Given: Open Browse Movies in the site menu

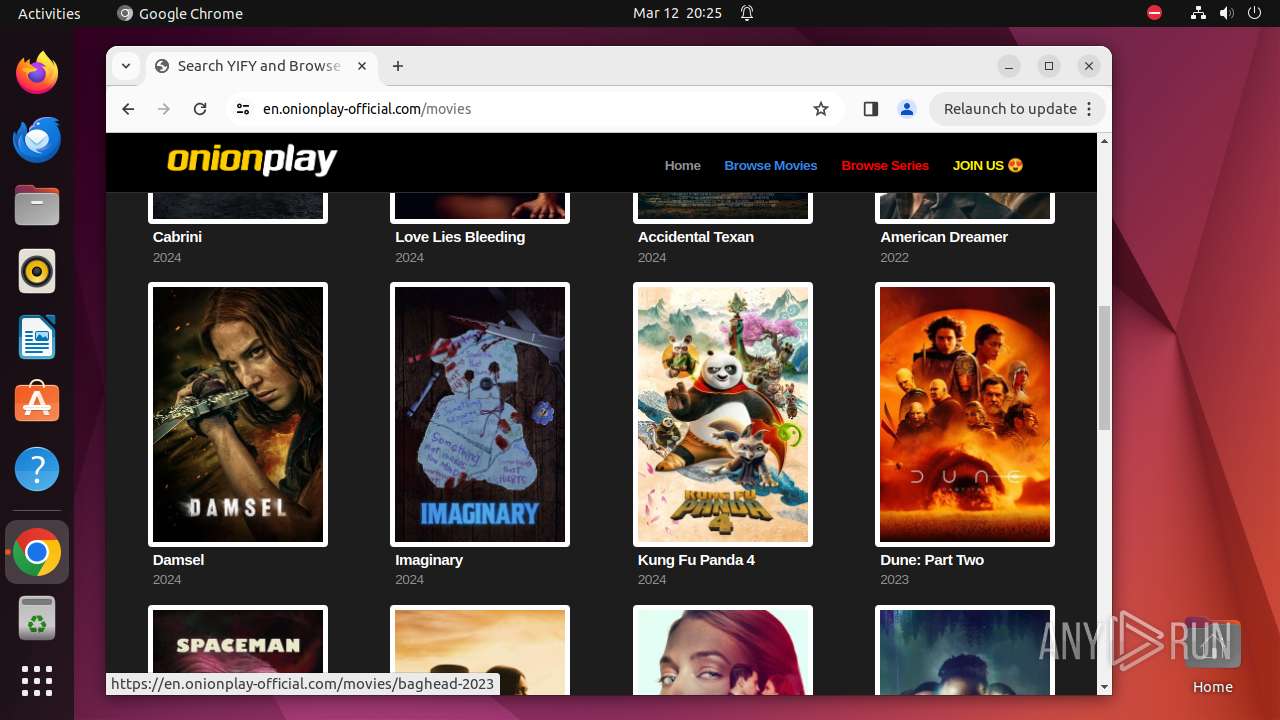Looking at the screenshot, I should point(771,165).
